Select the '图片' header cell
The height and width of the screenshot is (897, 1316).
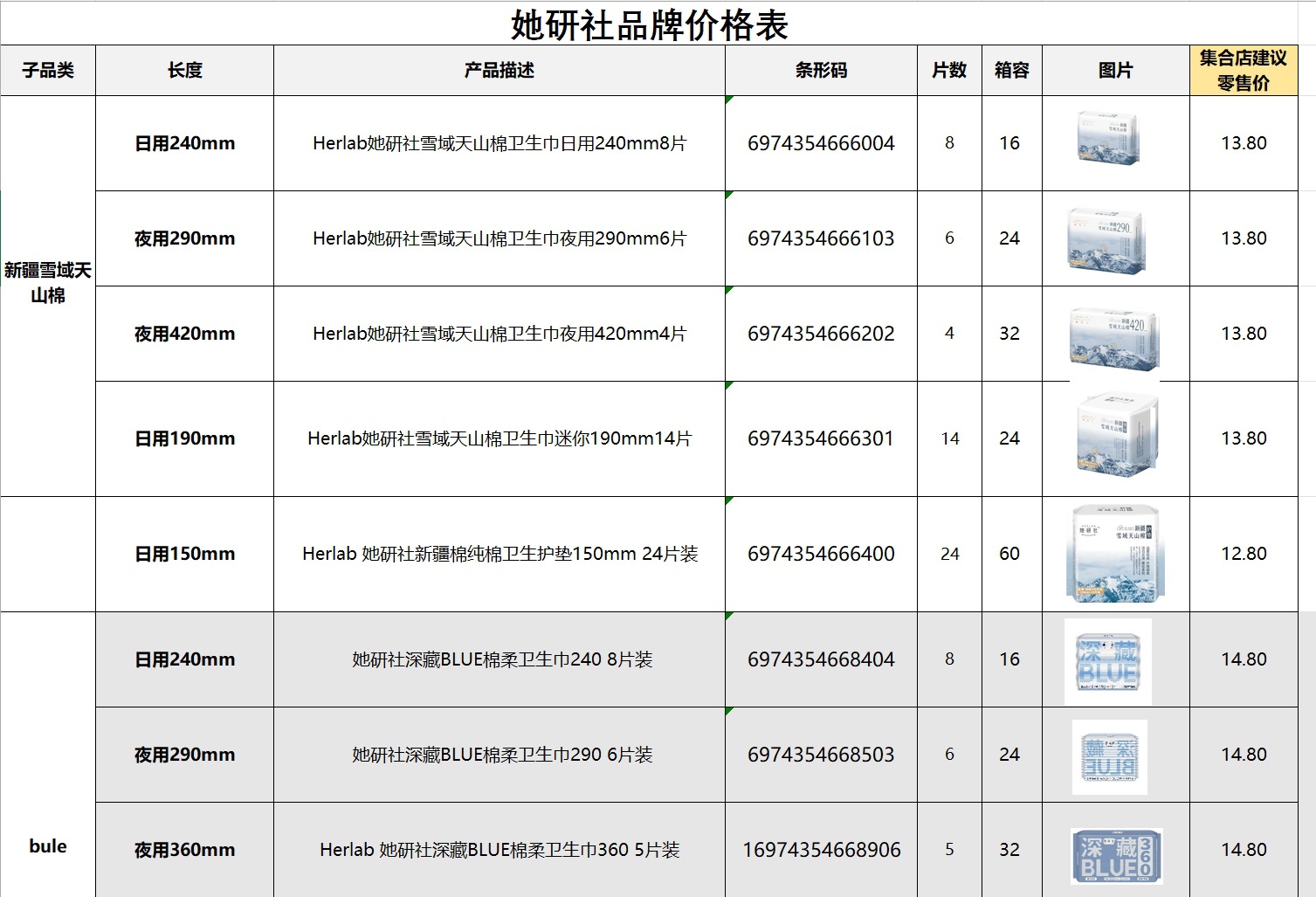(1116, 70)
